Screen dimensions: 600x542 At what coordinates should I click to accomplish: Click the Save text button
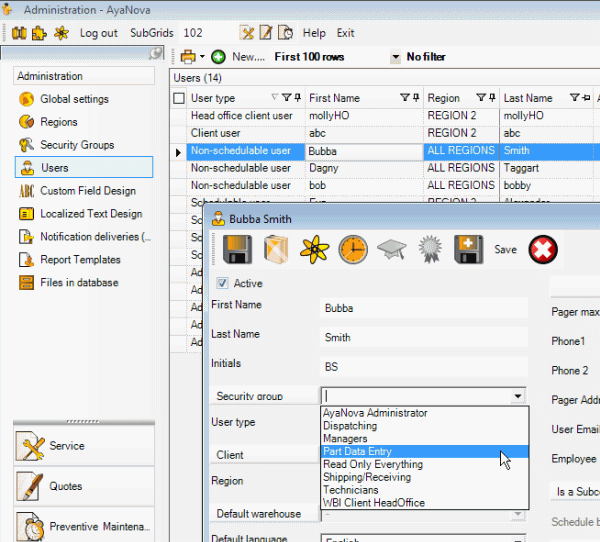505,250
